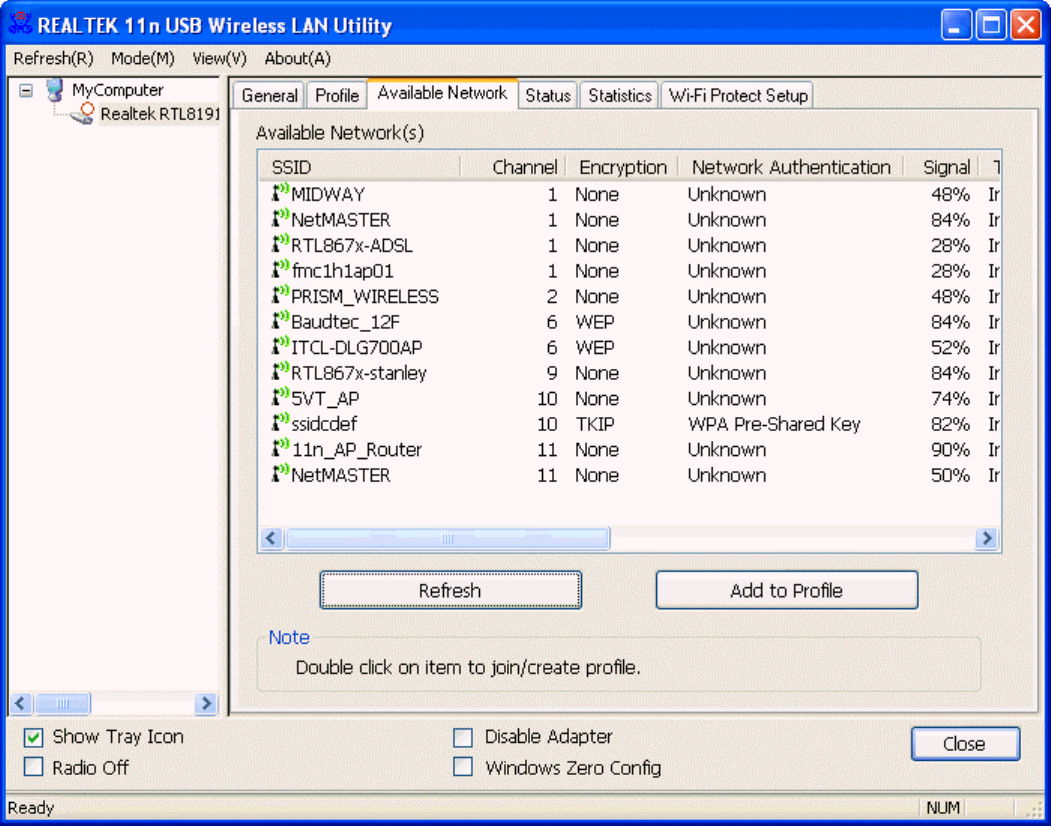Click the antenna icon beside PRISM_WIRELESS
This screenshot has height=826, width=1051.
click(280, 295)
